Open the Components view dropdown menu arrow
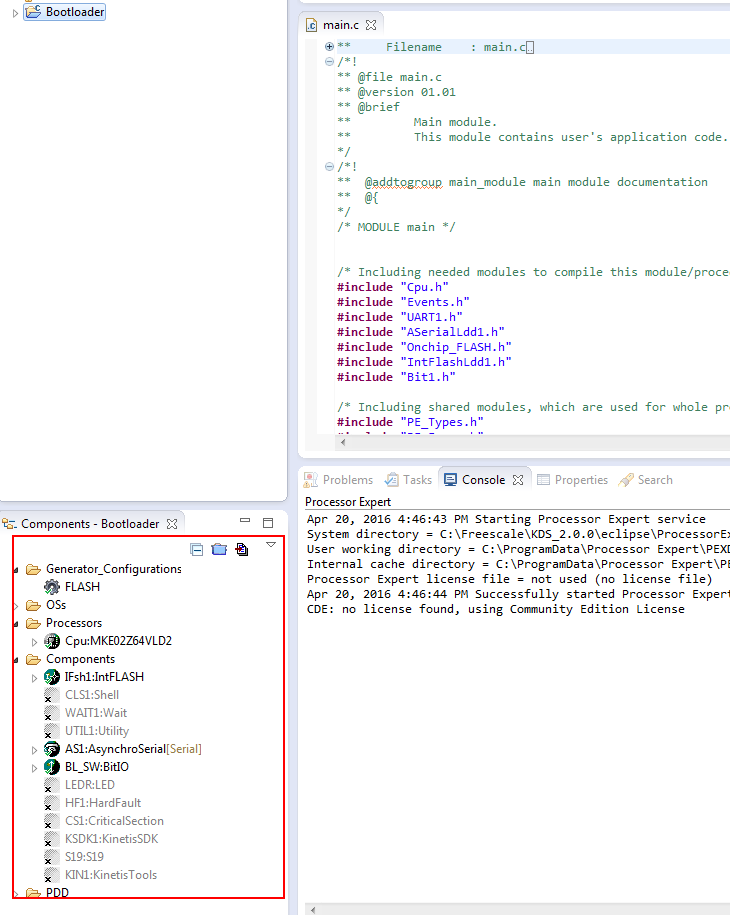 (x=271, y=544)
